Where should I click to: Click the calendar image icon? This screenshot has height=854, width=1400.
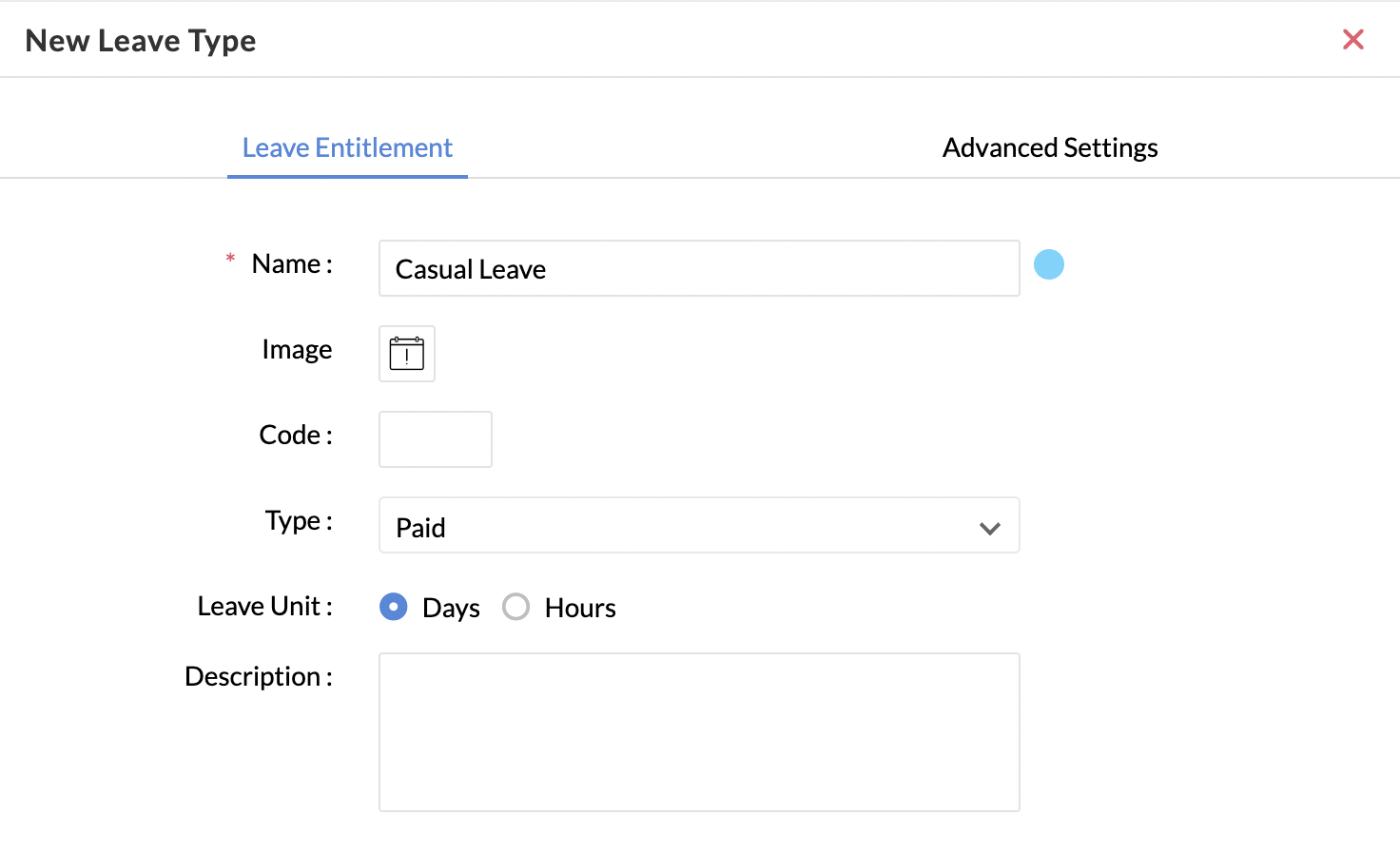point(406,354)
